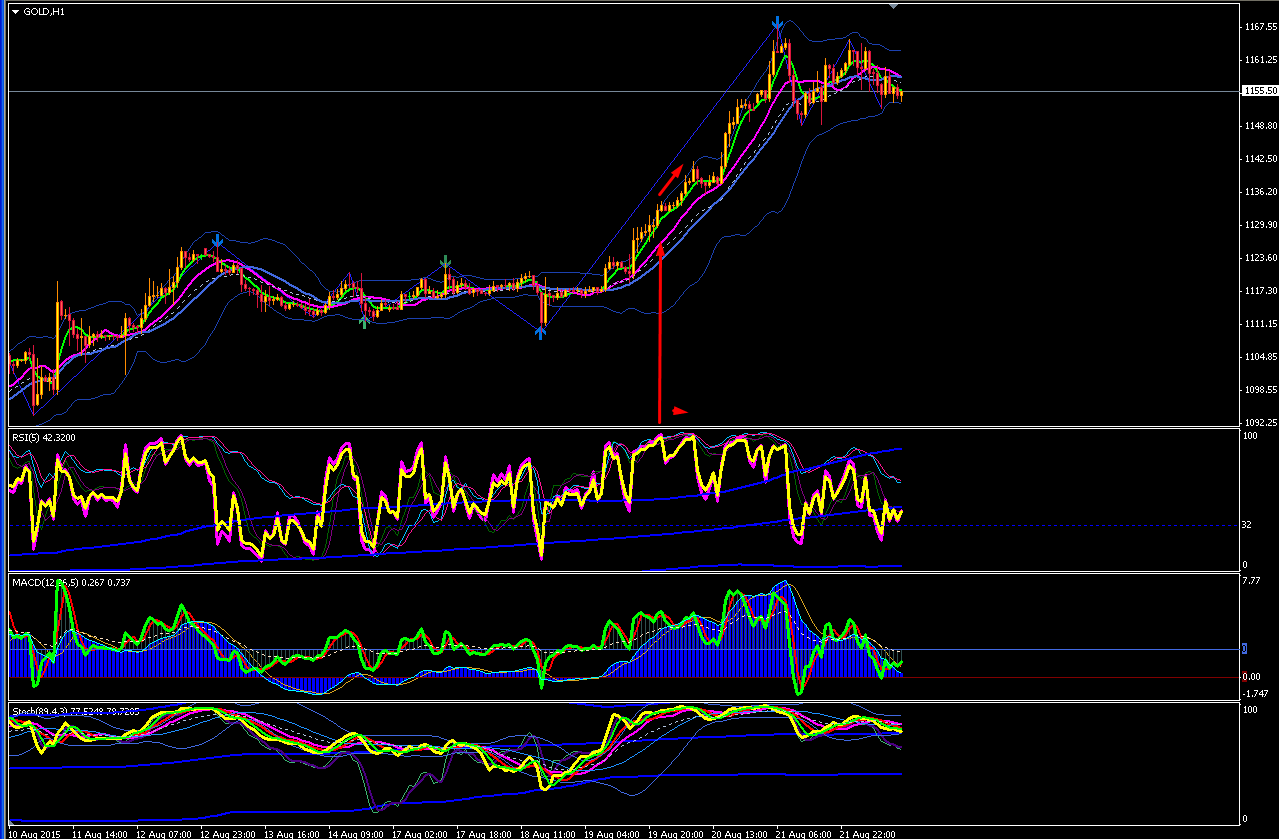The width and height of the screenshot is (1279, 839).
Task: Click the blue down arrow above 12 Aug high
Action: click(x=217, y=241)
